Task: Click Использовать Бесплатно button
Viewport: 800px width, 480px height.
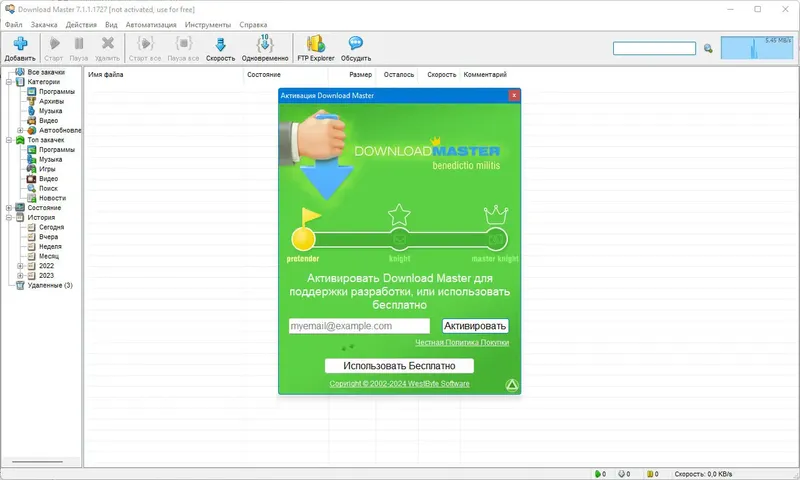Action: click(399, 366)
